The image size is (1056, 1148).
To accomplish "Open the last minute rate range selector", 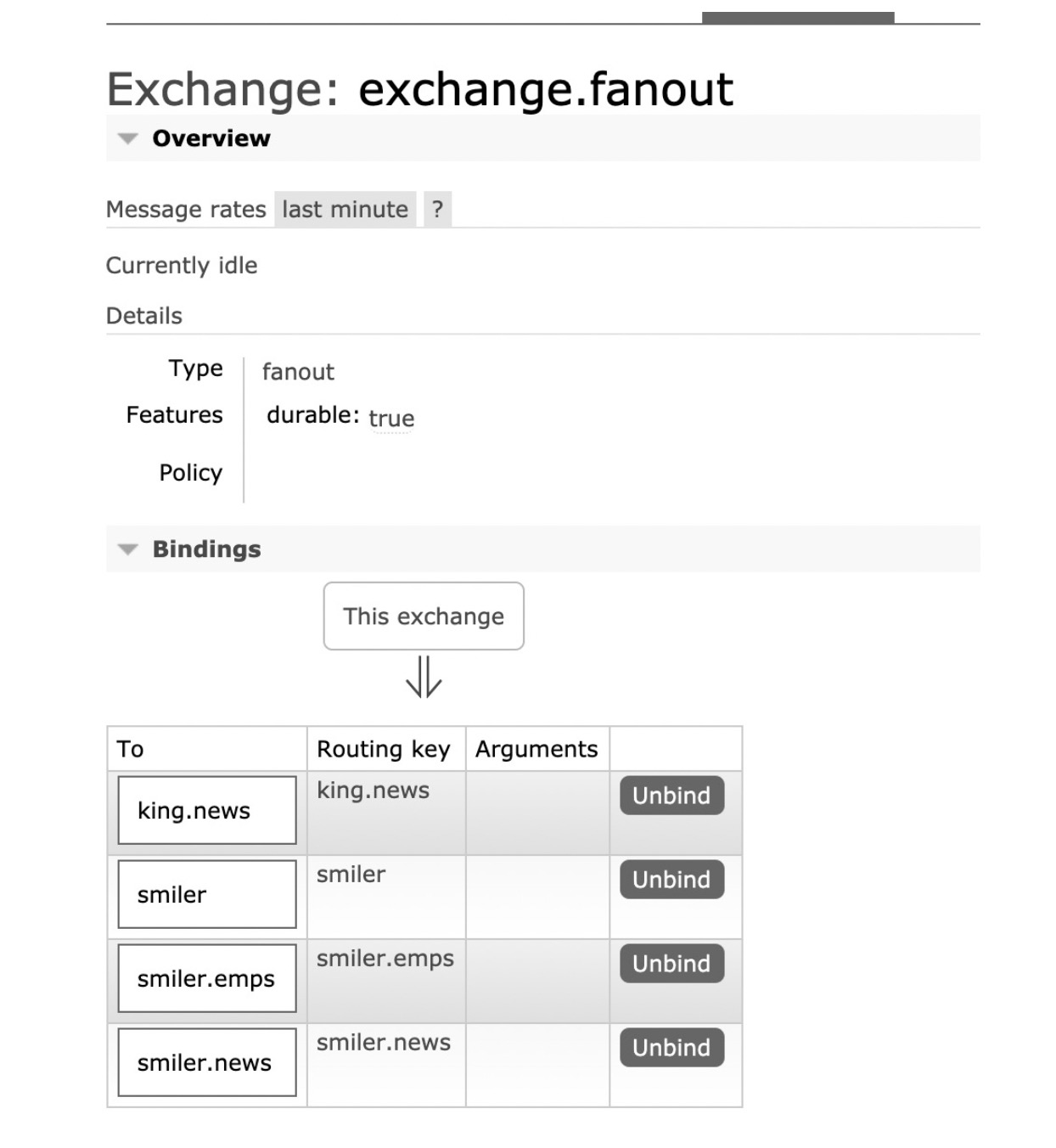I will [345, 210].
